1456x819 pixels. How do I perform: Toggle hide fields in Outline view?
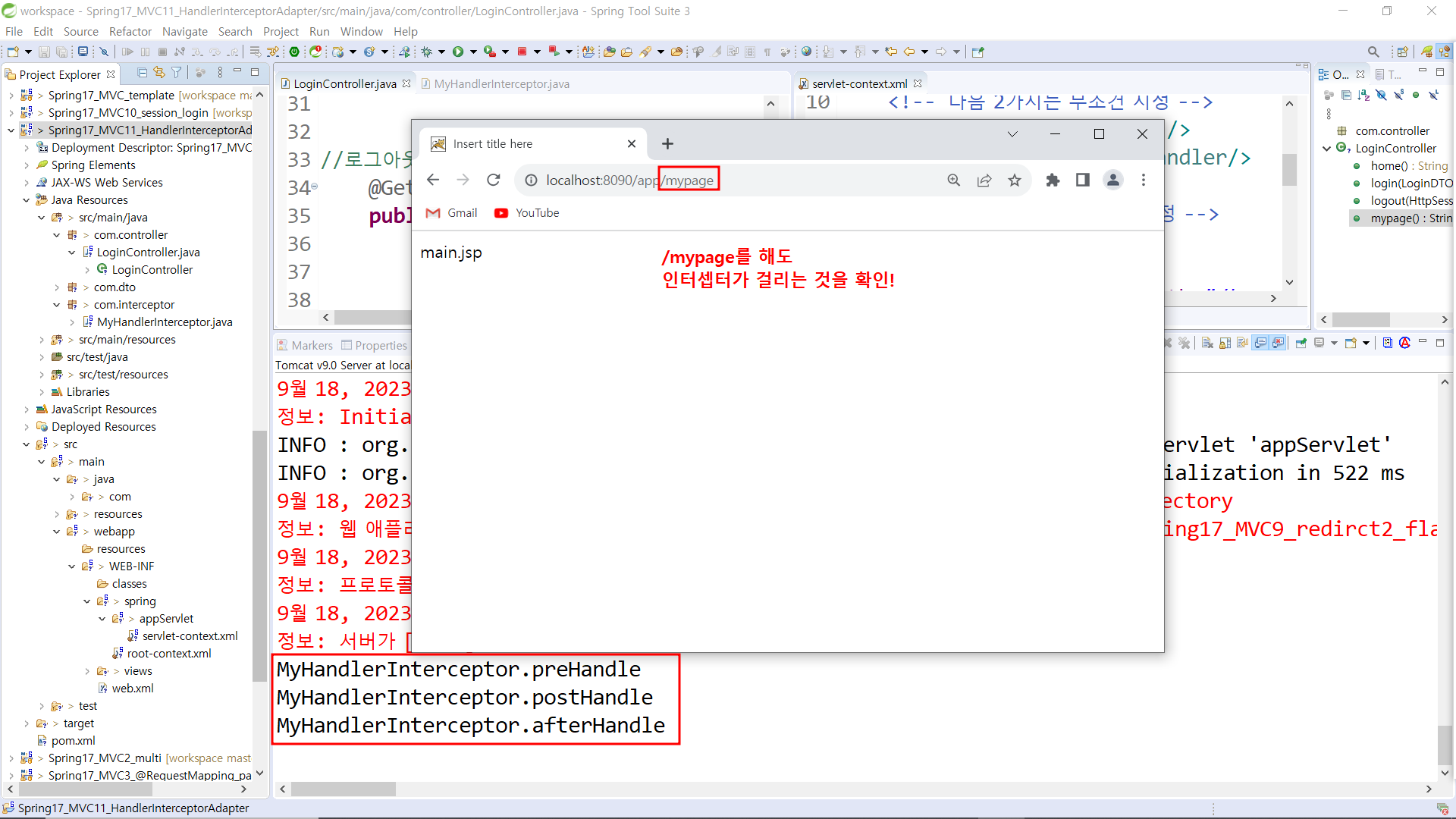[1381, 96]
